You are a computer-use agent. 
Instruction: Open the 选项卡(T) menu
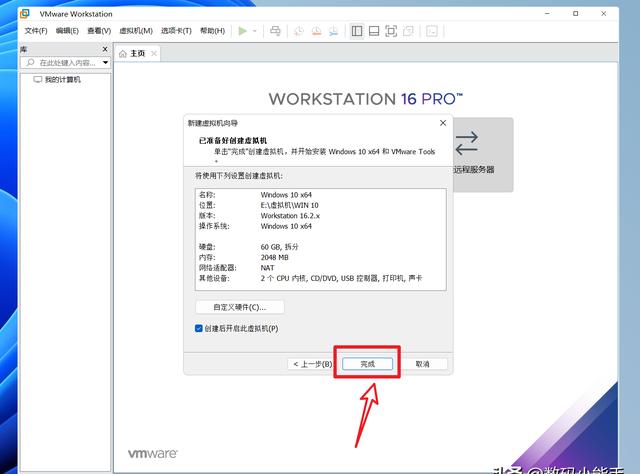tap(176, 31)
